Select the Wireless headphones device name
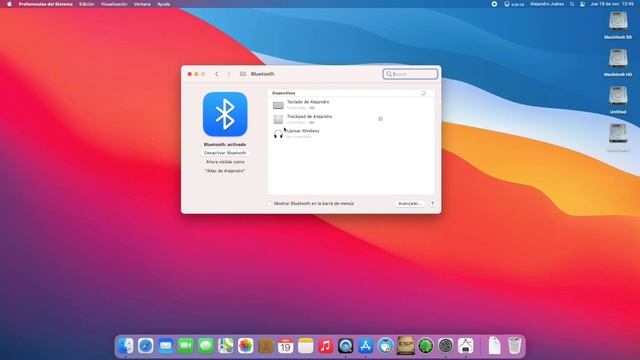The height and width of the screenshot is (360, 640). 303,131
